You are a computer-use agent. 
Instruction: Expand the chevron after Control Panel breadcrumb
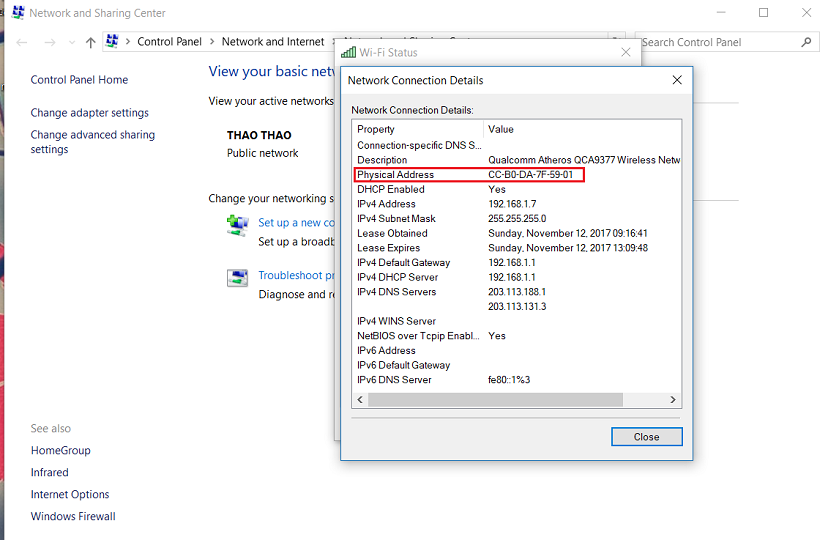tap(211, 42)
